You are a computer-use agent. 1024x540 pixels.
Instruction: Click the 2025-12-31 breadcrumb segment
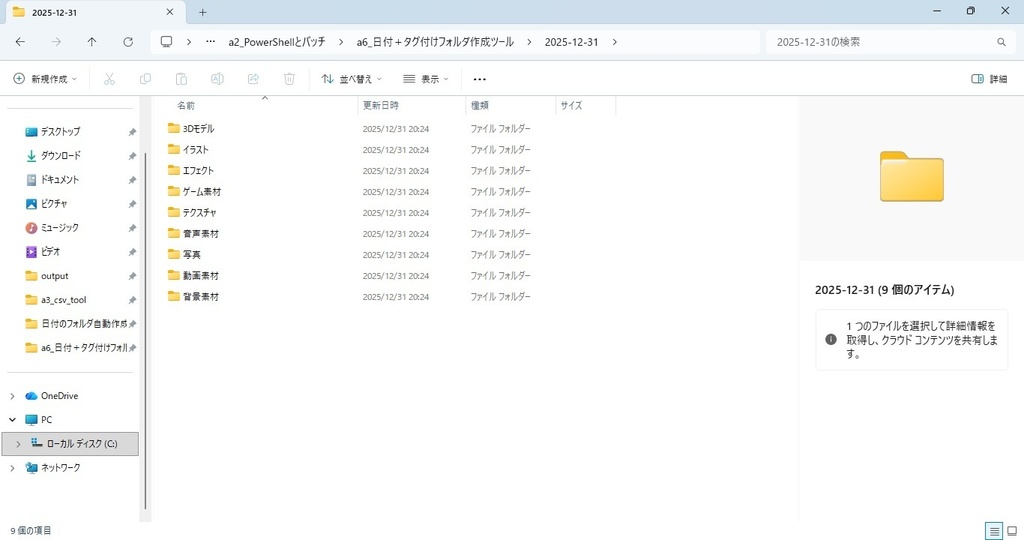[571, 42]
